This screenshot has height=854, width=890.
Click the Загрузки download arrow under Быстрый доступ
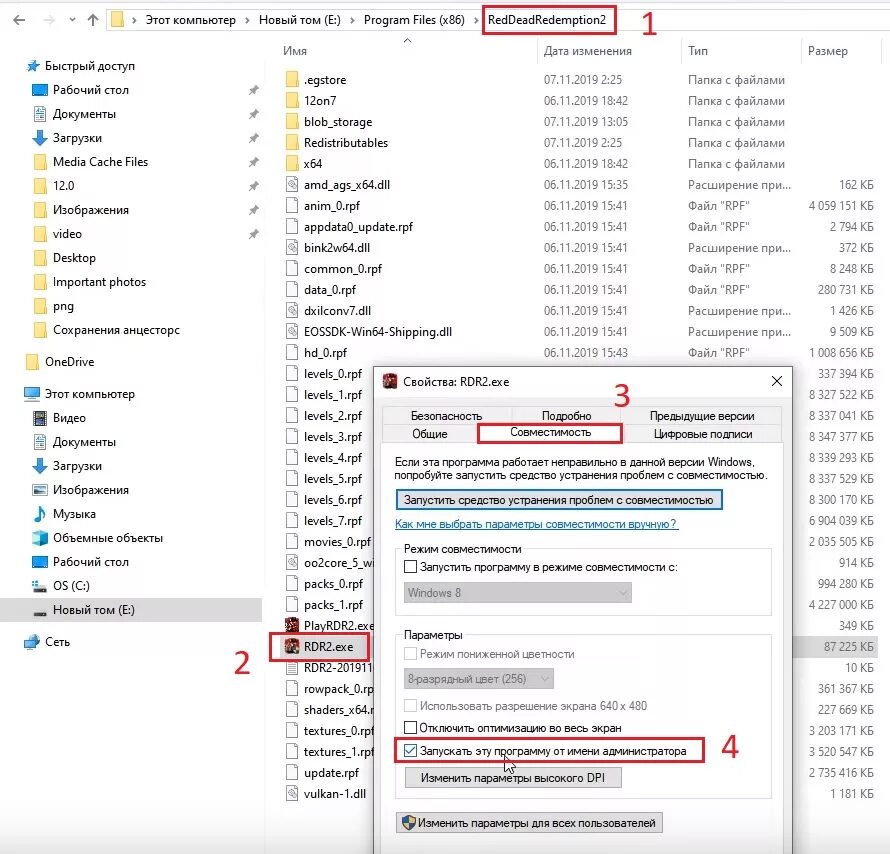[40, 138]
